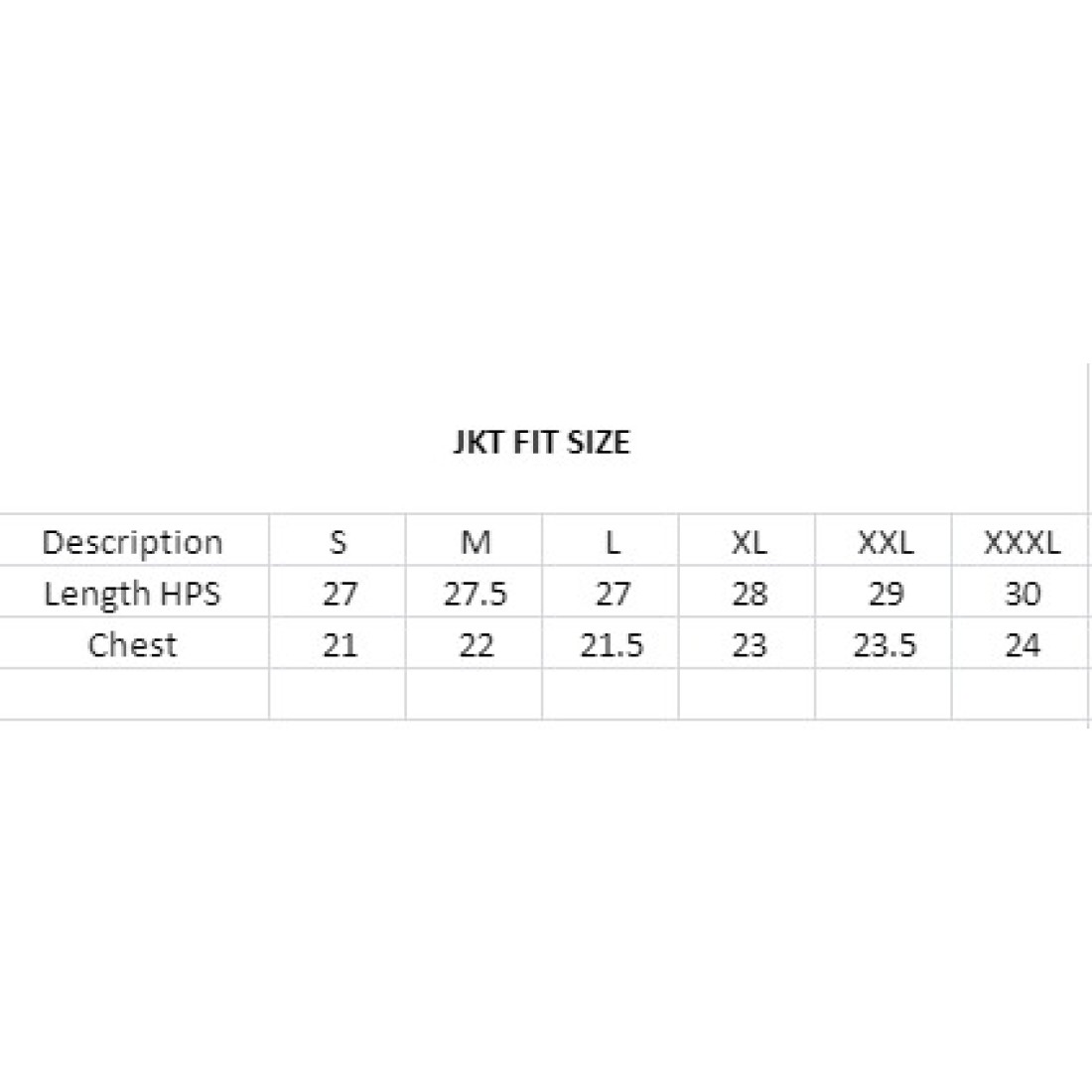Select Chest value 21.5 for size L
The height and width of the screenshot is (1092, 1092).
tap(611, 644)
